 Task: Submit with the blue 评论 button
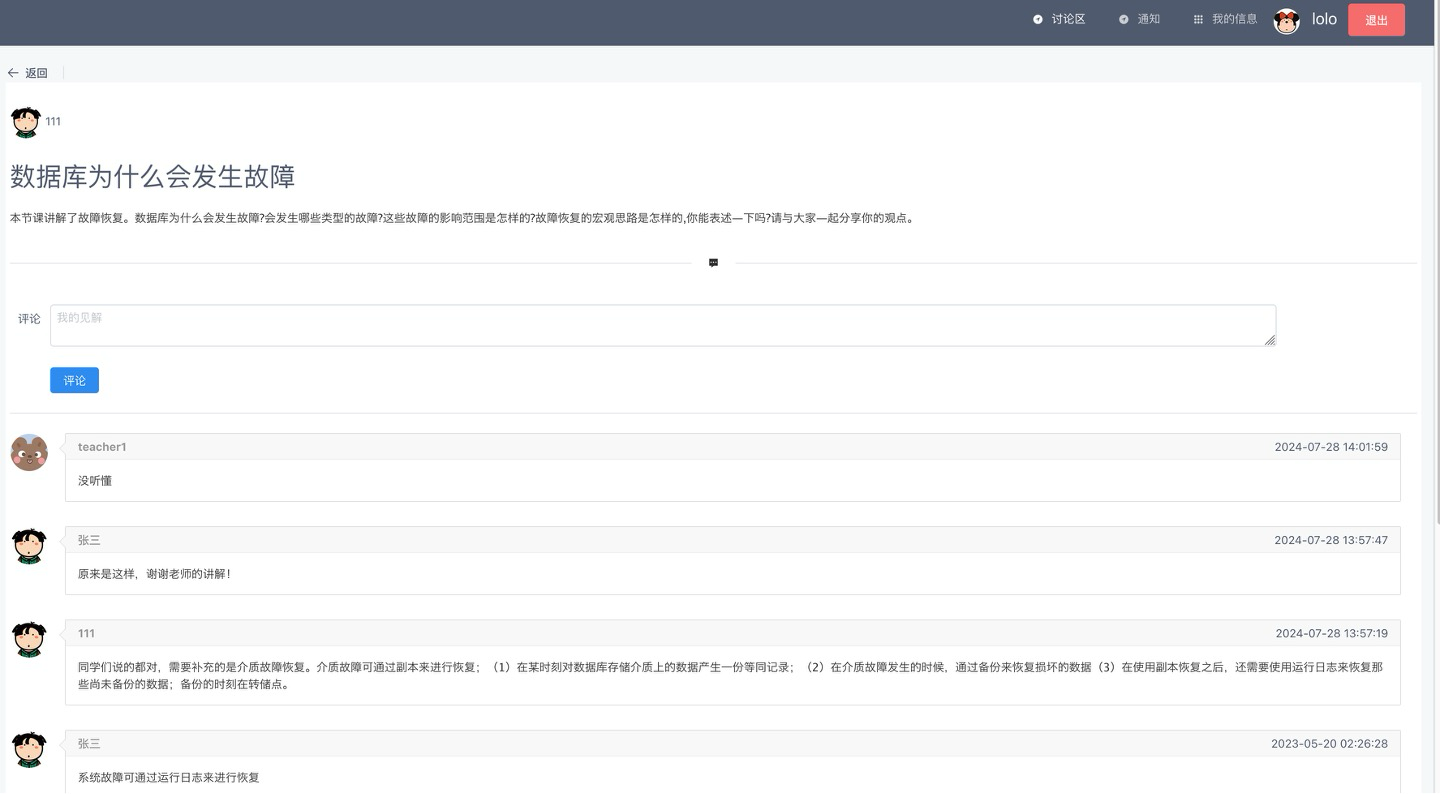74,380
